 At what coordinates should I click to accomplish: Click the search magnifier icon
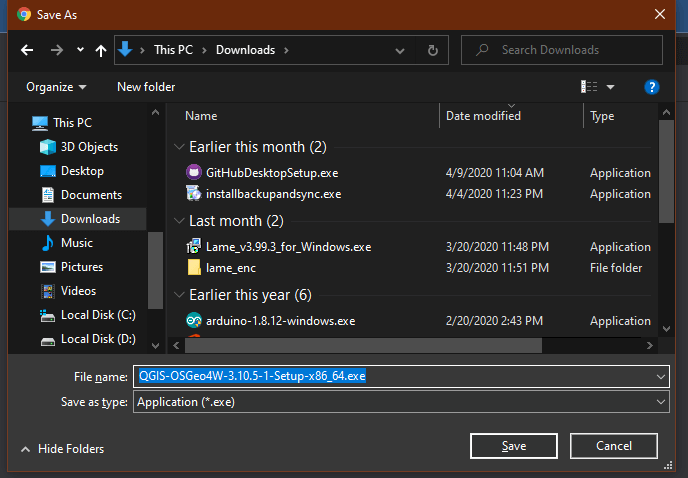point(482,50)
